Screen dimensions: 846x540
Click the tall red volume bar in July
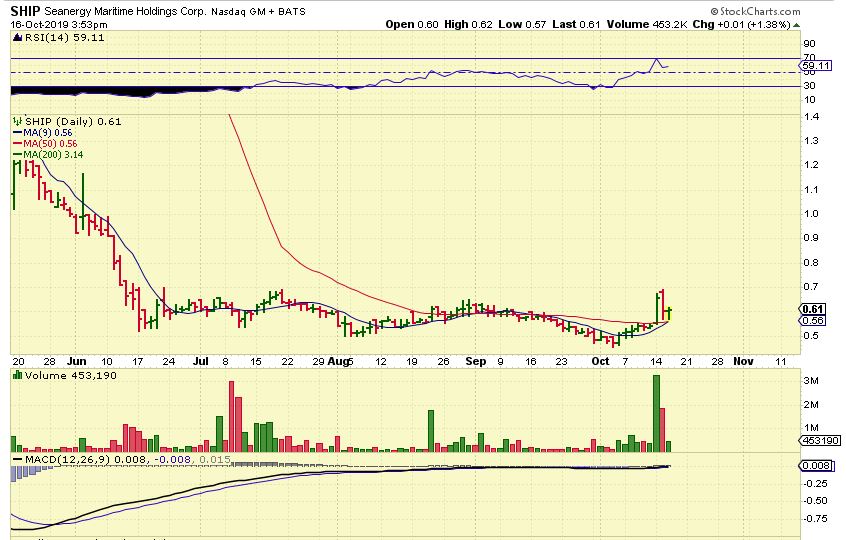click(x=231, y=416)
